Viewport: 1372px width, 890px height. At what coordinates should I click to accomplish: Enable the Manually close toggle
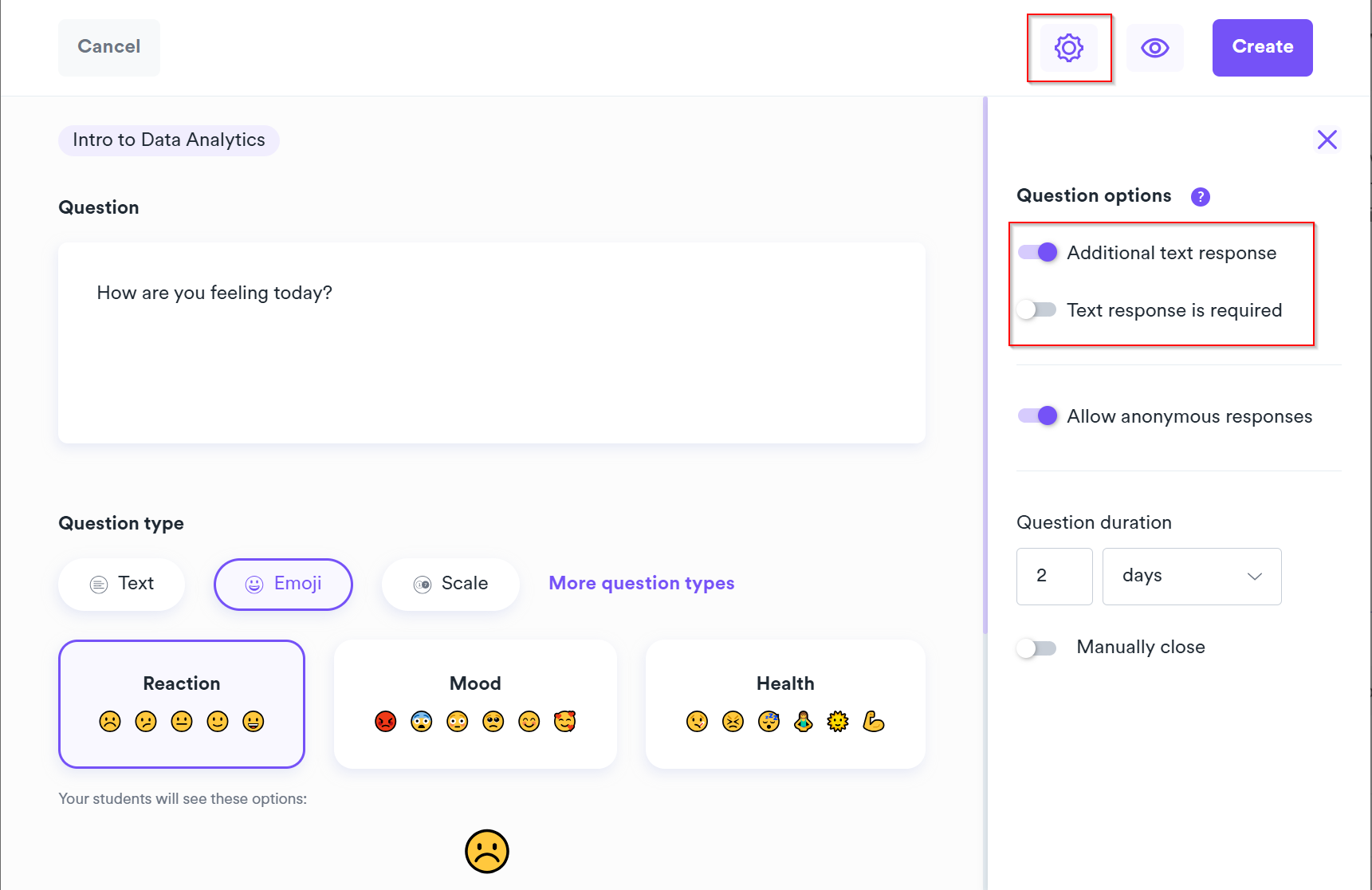click(1036, 648)
